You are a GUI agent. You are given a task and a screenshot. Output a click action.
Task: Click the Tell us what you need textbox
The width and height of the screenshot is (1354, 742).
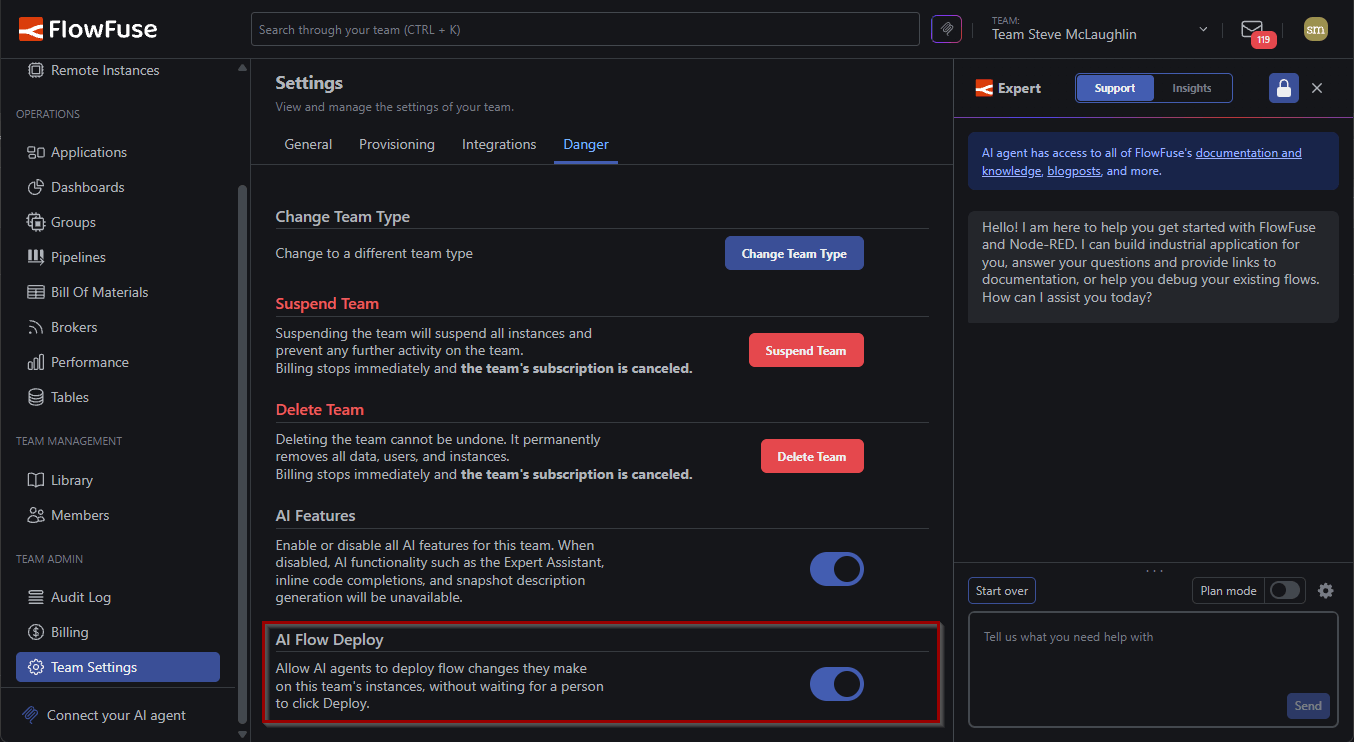coord(1153,668)
